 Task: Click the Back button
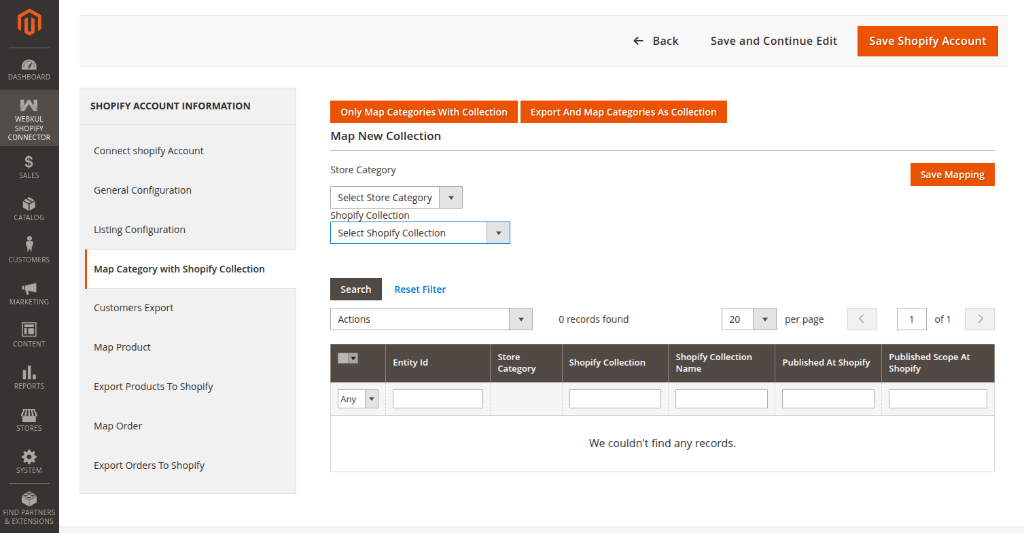[656, 41]
